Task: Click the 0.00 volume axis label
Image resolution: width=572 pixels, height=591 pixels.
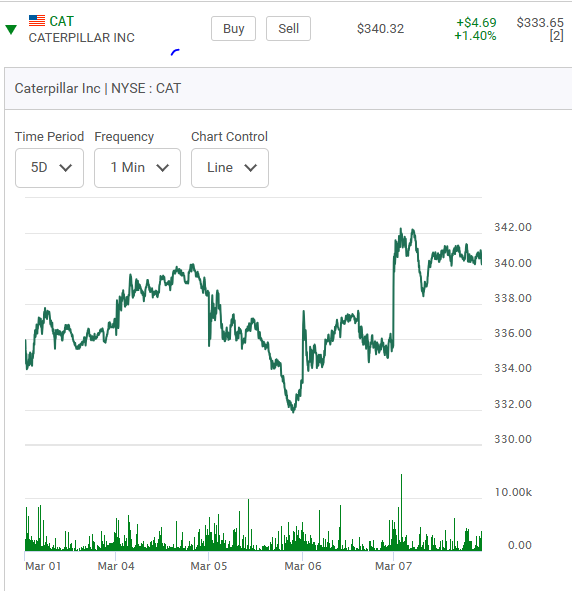Action: click(520, 545)
